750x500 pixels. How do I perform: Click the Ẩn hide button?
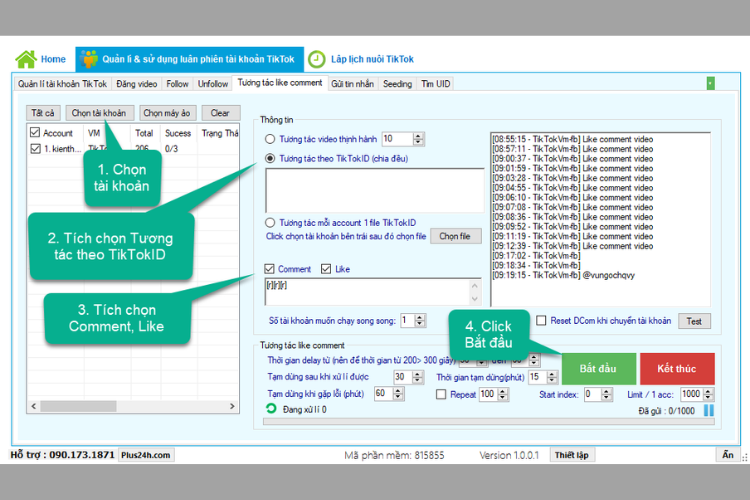click(728, 455)
